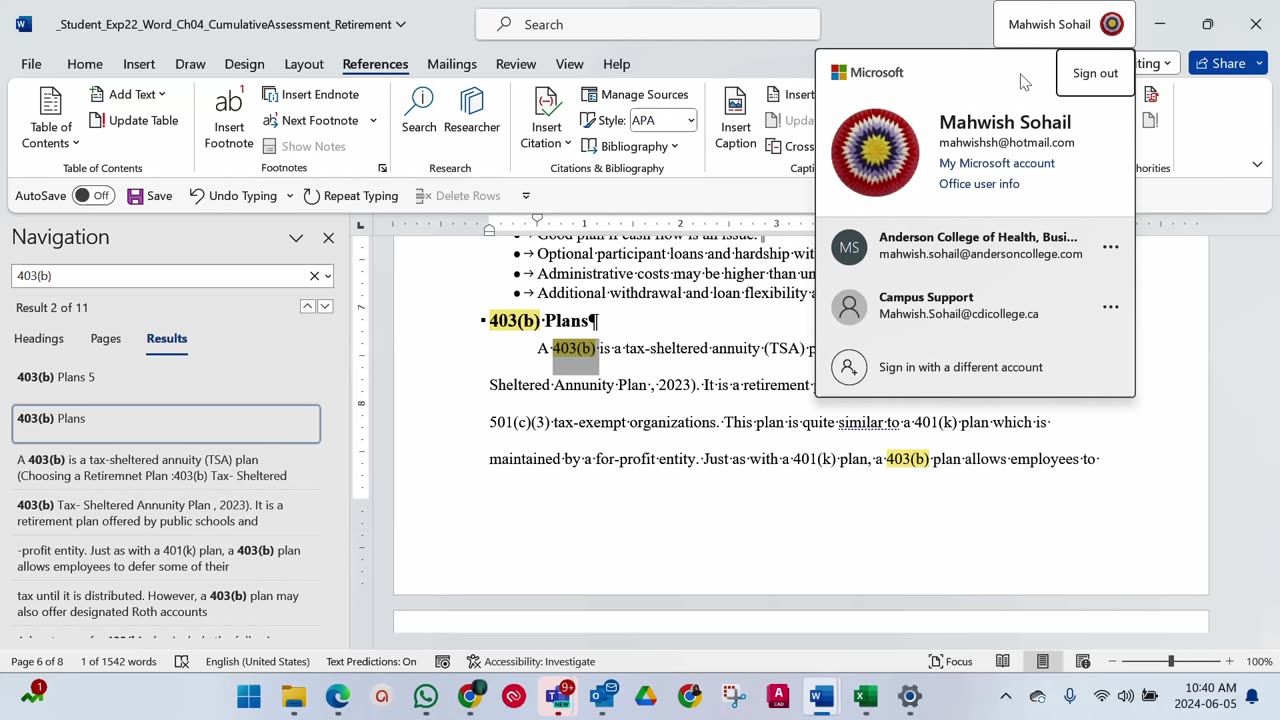Switch to the Layout ribbon tab
Viewport: 1280px width, 720px height.
click(303, 64)
